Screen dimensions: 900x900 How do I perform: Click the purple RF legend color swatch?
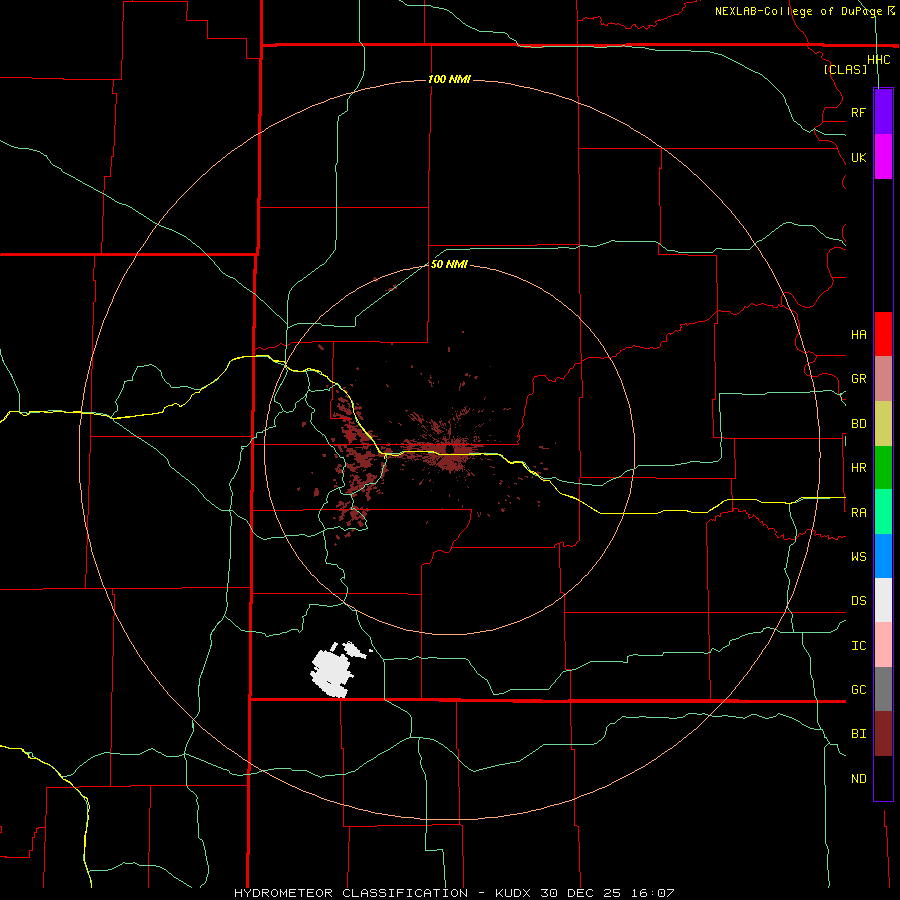(x=883, y=112)
